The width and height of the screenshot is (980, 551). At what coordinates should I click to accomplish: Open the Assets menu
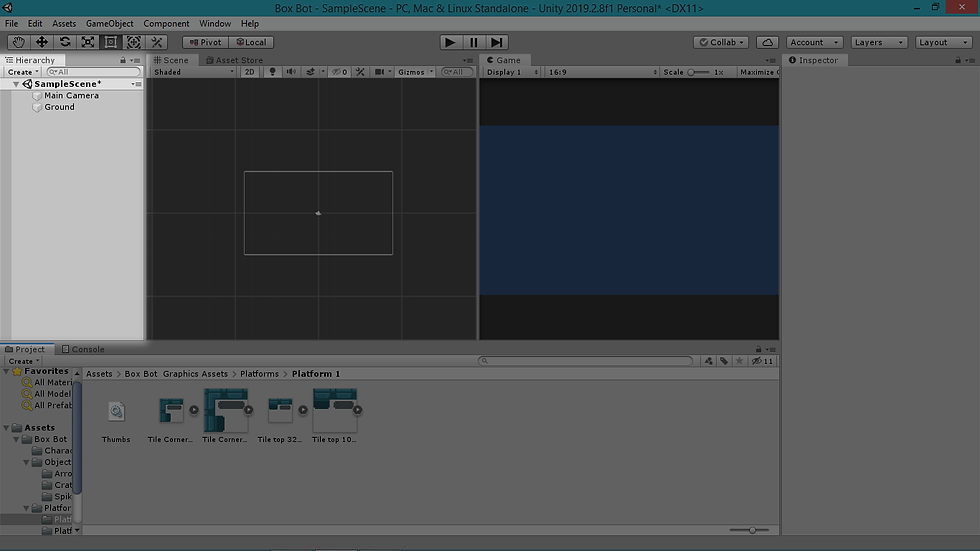pos(64,24)
